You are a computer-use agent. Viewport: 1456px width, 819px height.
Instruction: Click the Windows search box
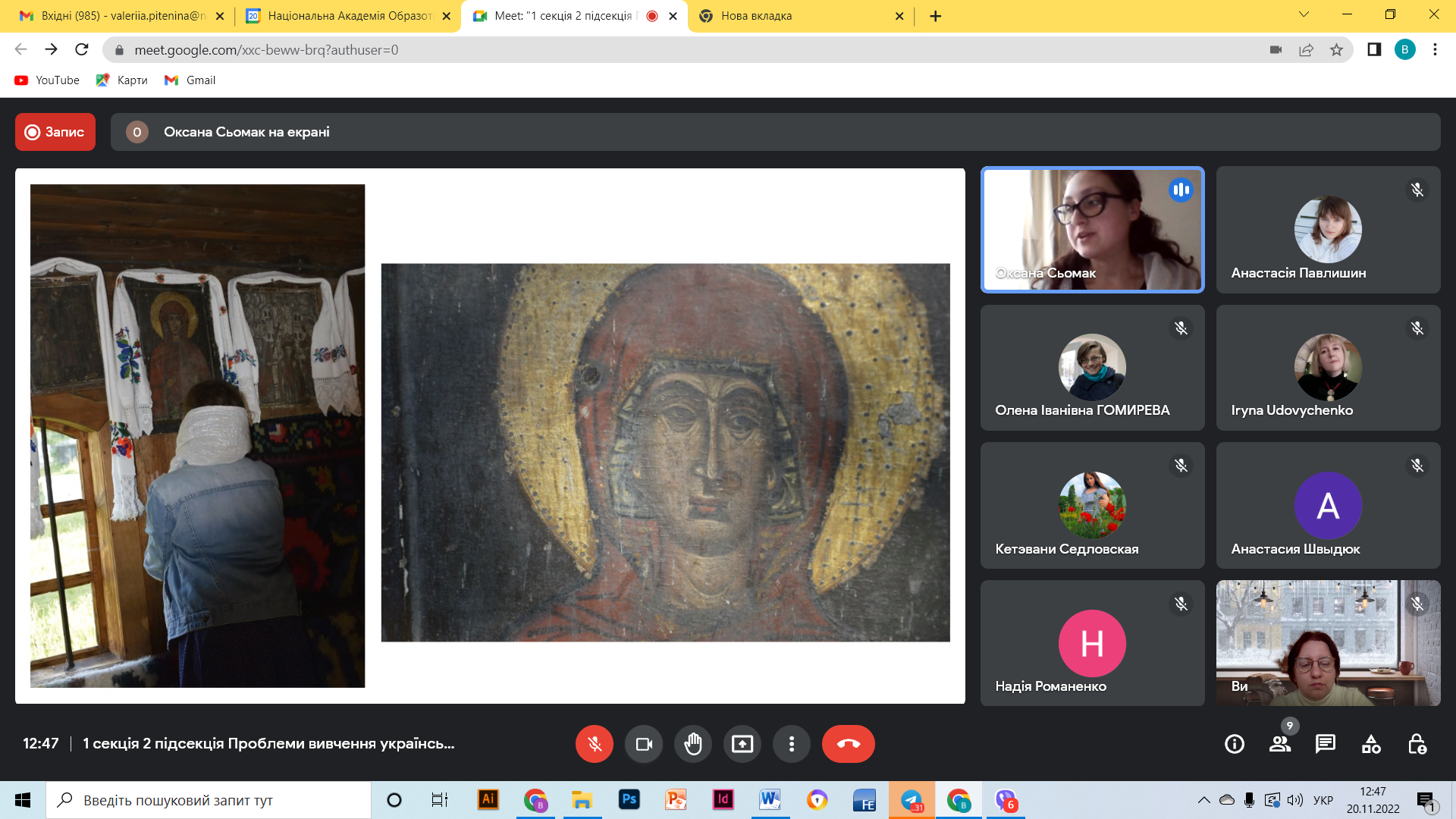click(x=209, y=800)
